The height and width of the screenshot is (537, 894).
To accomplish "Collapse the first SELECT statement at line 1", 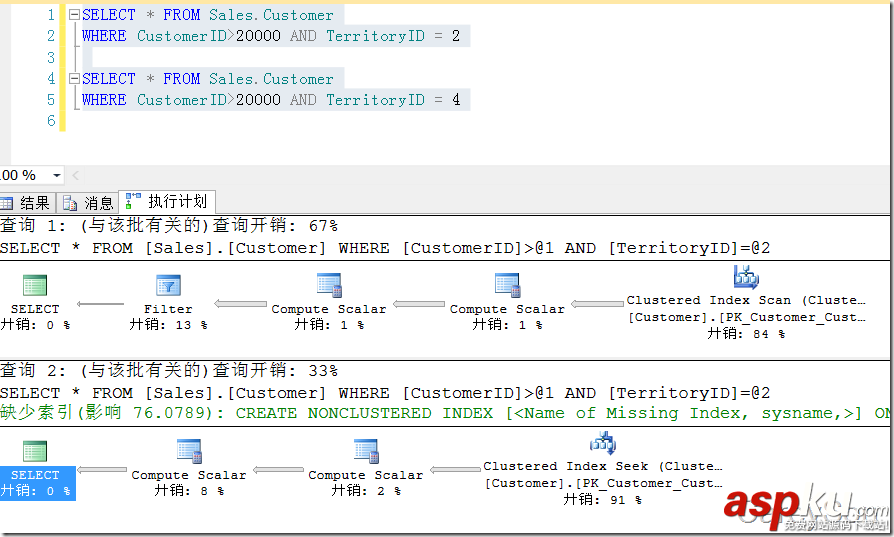I will 73,15.
